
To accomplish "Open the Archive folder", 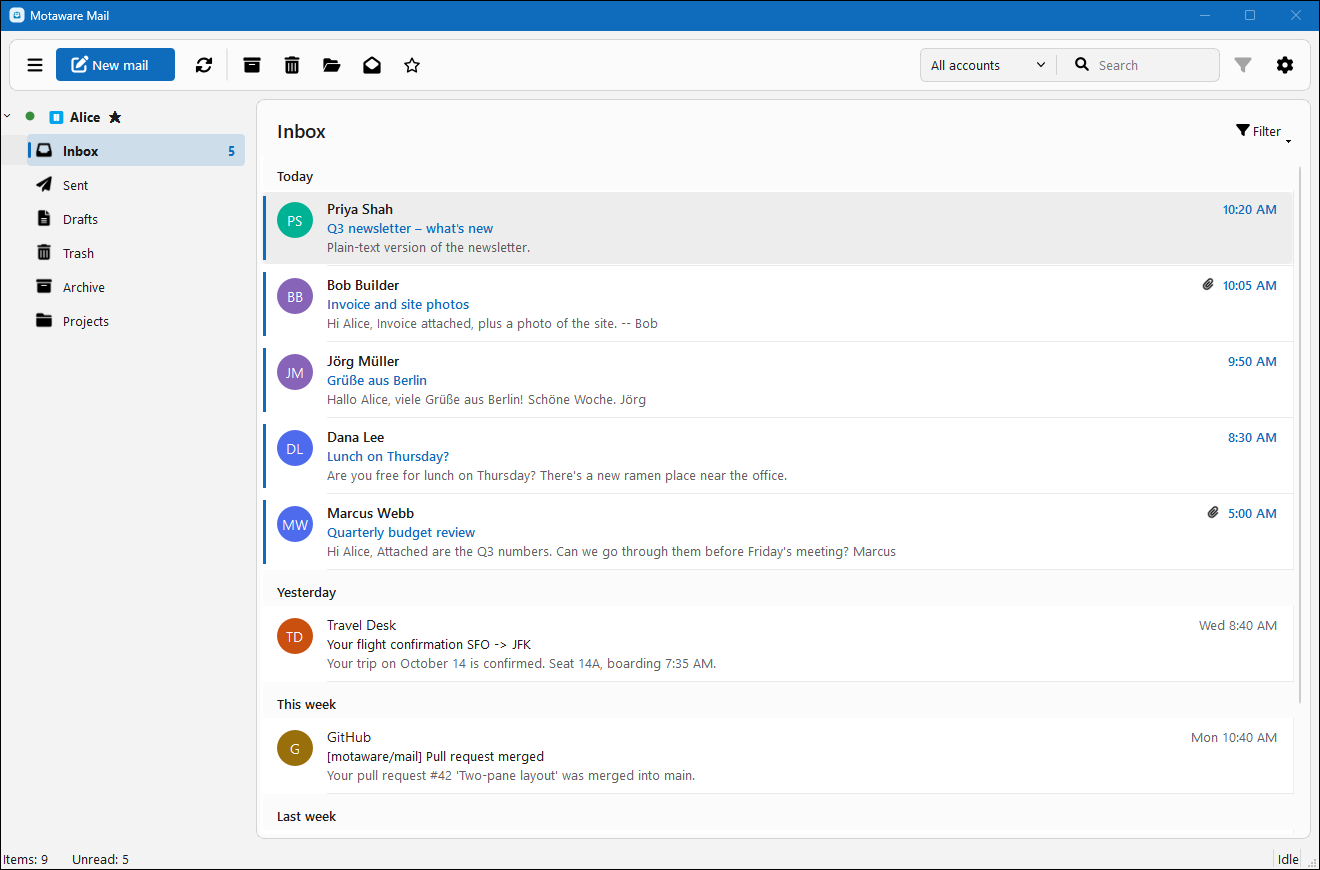I will click(x=136, y=287).
